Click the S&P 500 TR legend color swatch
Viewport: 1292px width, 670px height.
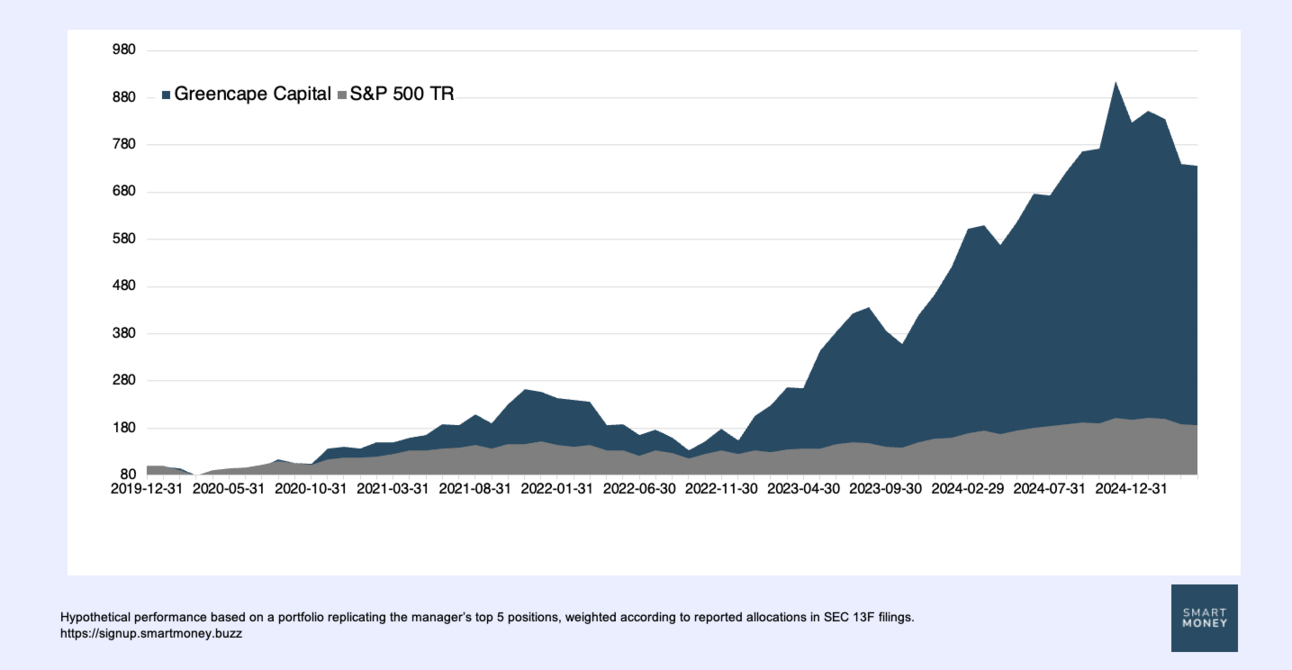342,95
